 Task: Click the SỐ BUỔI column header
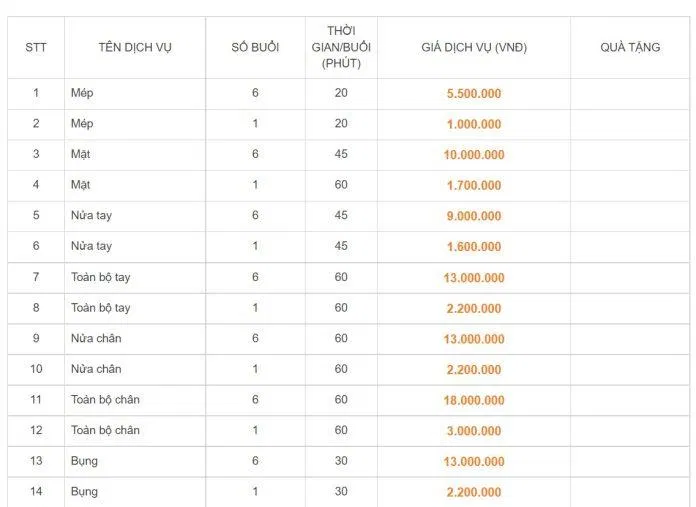point(255,47)
